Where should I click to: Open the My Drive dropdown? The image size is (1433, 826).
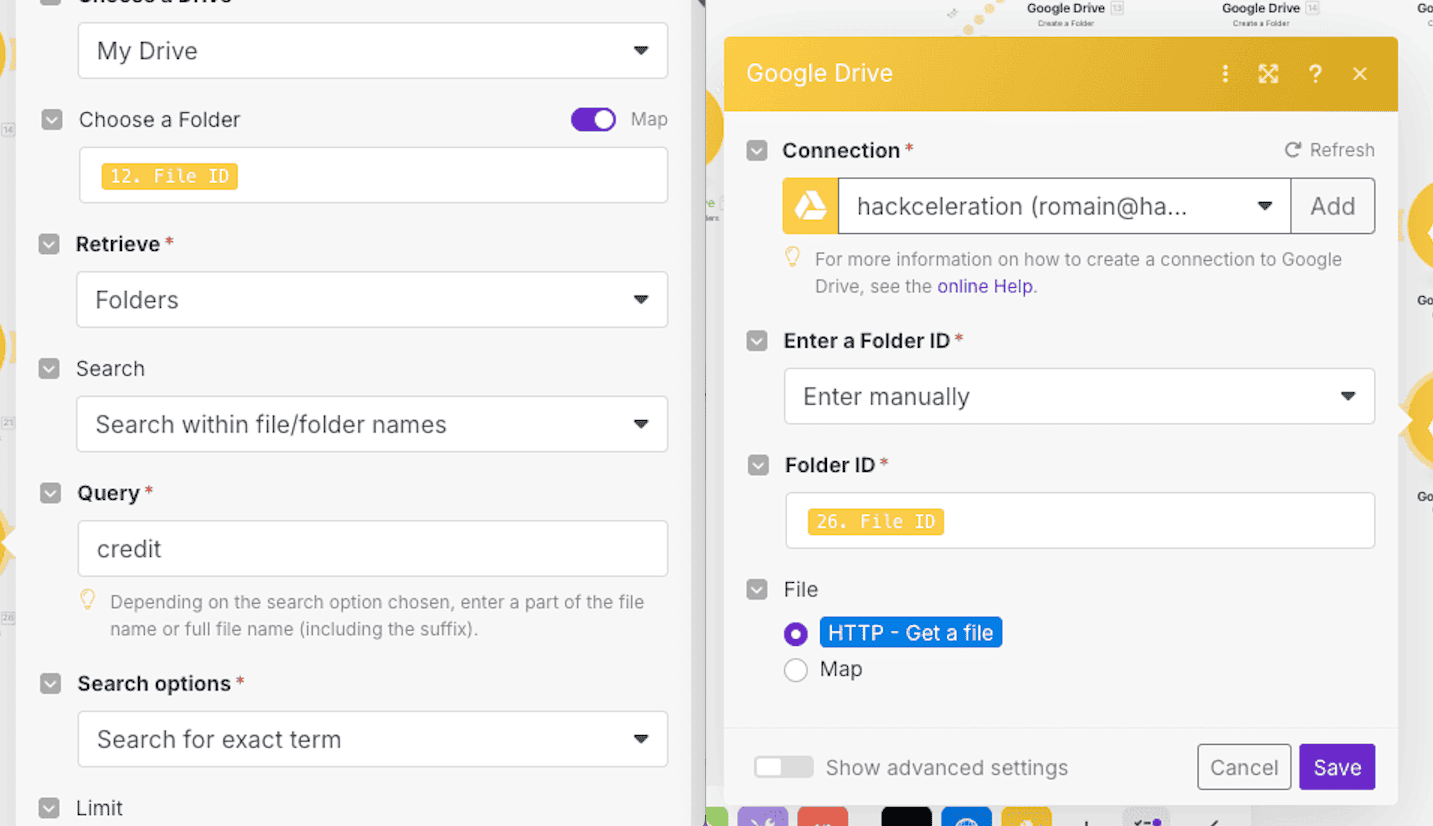[373, 51]
